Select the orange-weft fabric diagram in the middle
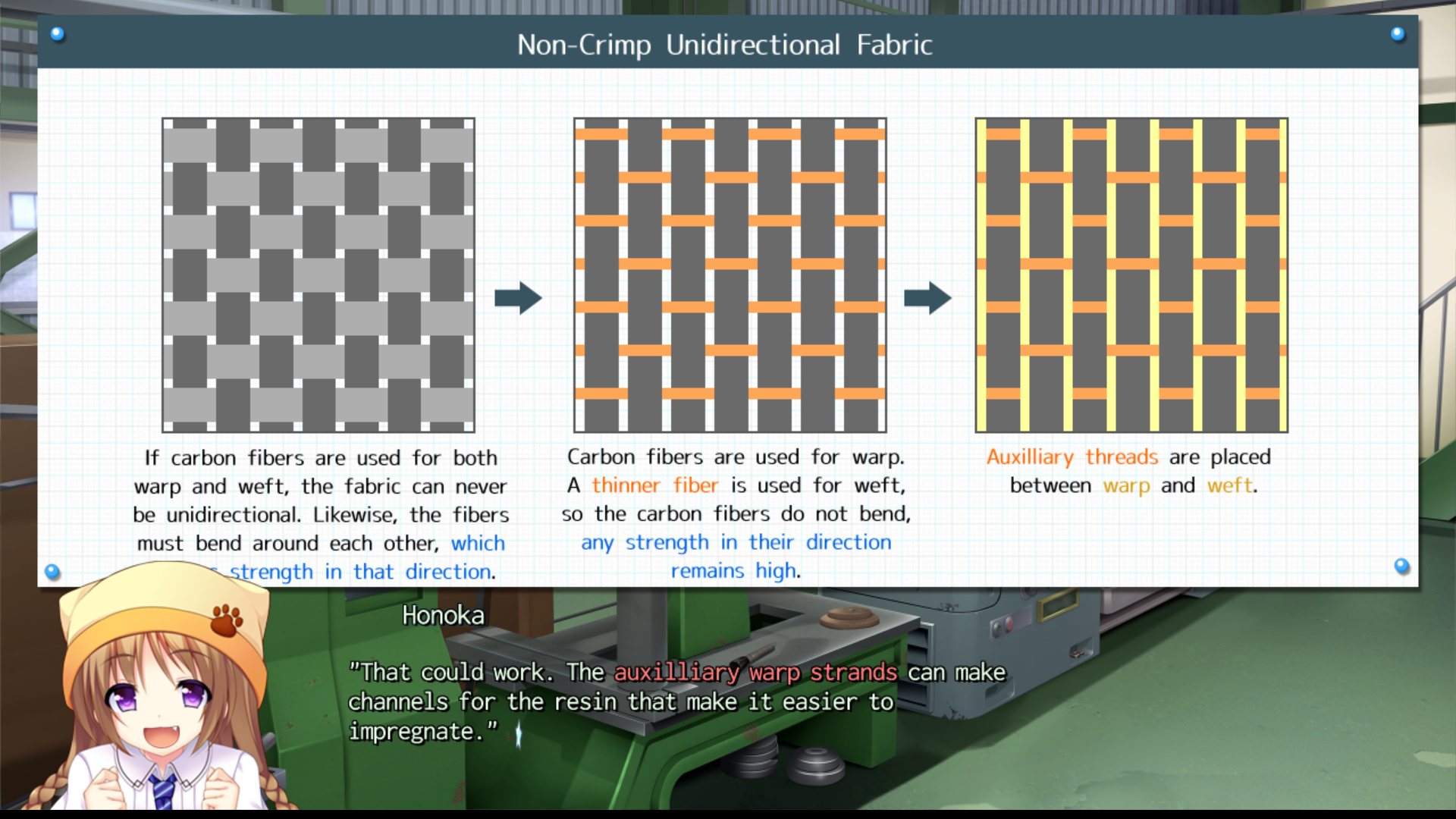This screenshot has height=819, width=1456. click(730, 275)
